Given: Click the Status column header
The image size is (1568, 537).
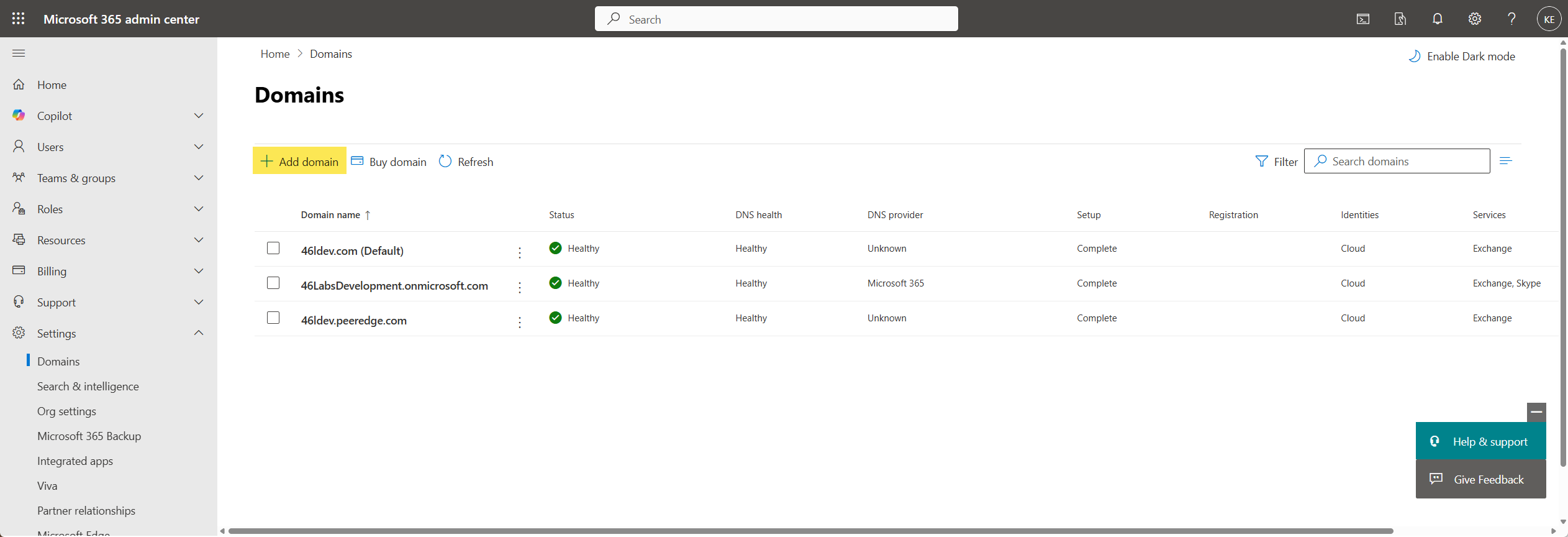Looking at the screenshot, I should click(561, 215).
